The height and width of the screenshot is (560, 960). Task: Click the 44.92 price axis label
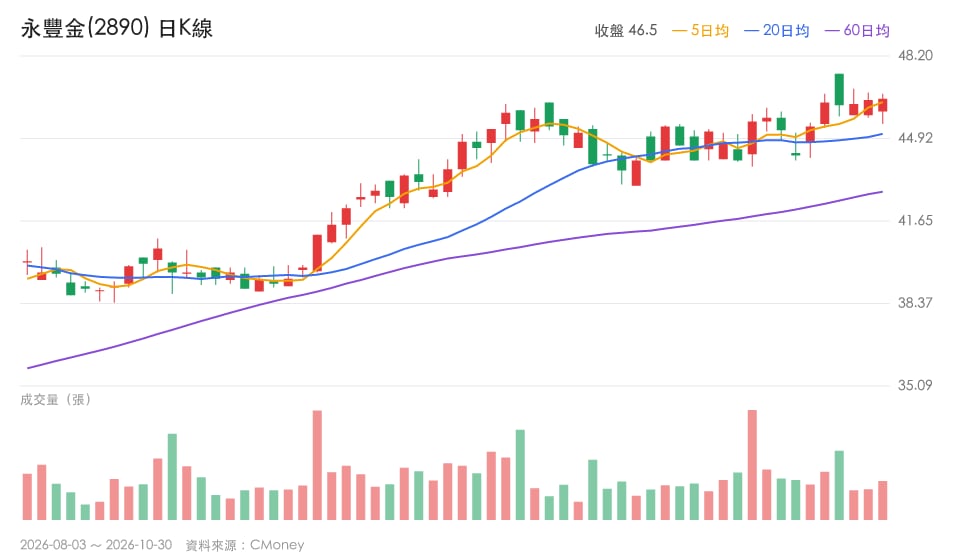click(915, 138)
